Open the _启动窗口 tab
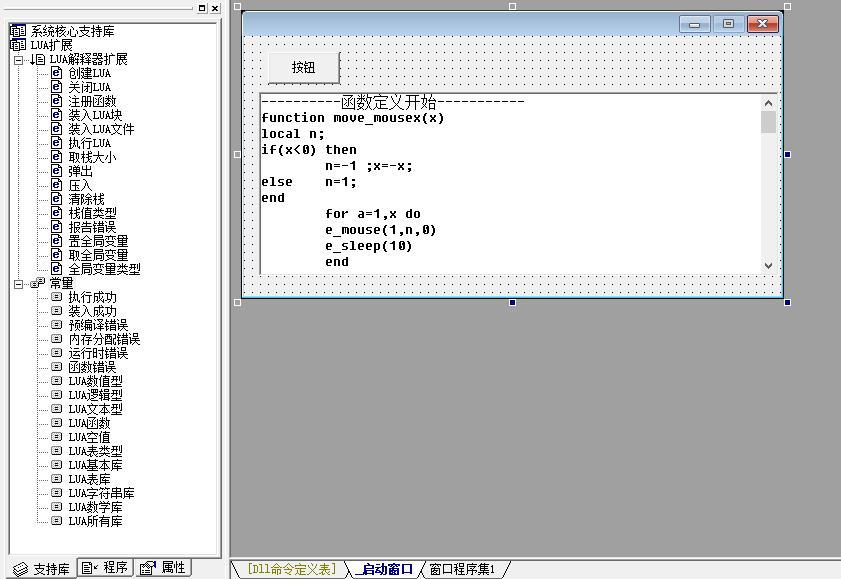Screen dimensions: 841x579 click(386, 569)
